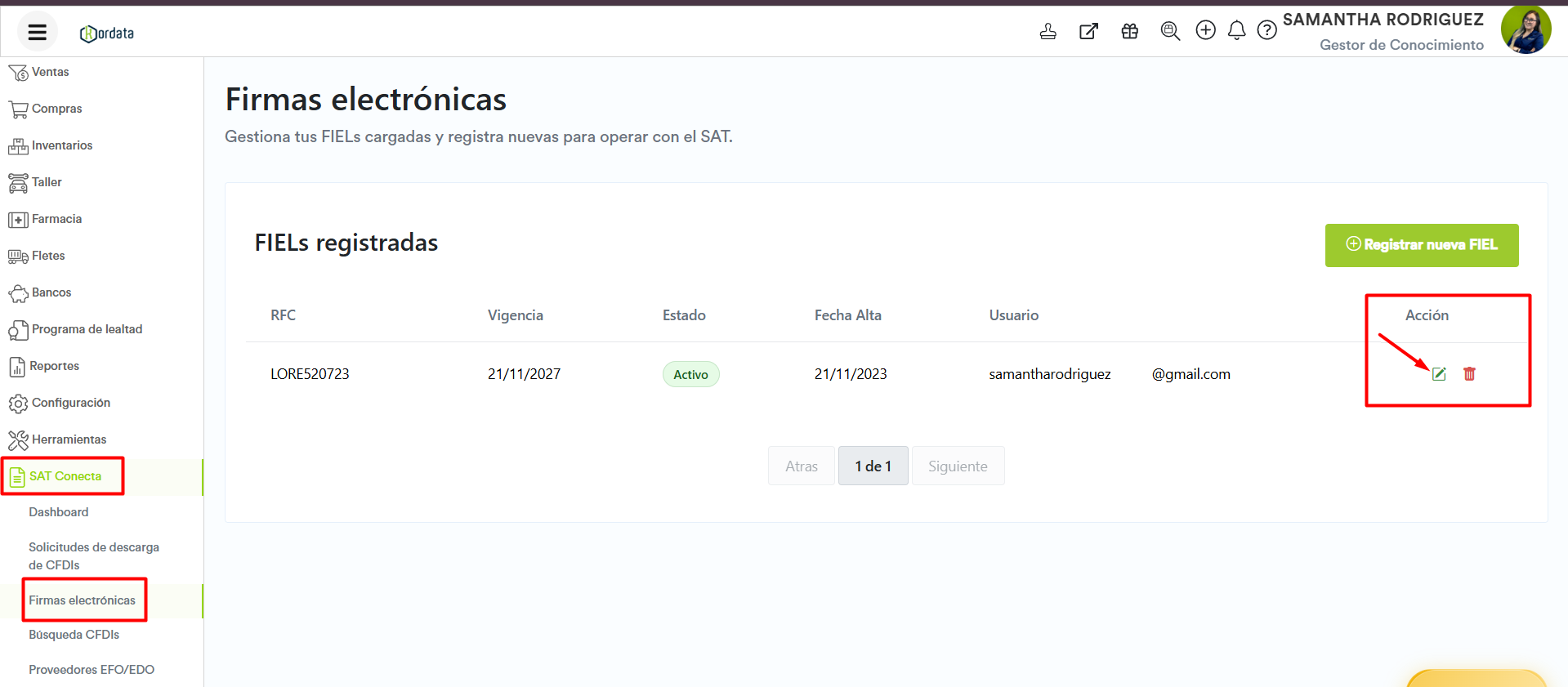
Task: Click the help question mark icon
Action: click(1266, 31)
